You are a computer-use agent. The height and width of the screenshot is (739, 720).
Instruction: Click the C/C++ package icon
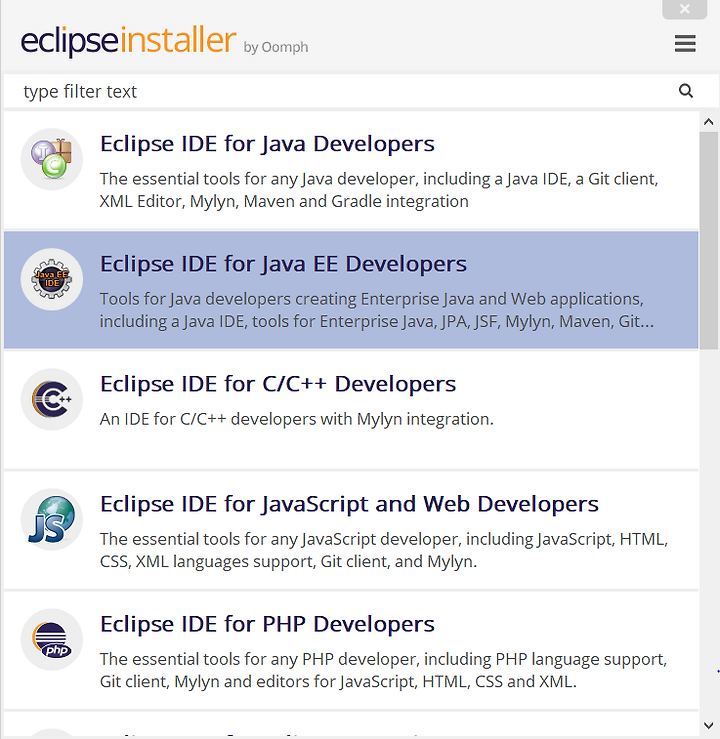pos(52,399)
